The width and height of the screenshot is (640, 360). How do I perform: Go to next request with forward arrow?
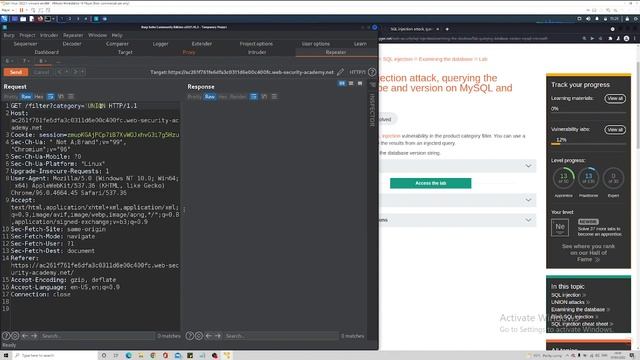75,72
